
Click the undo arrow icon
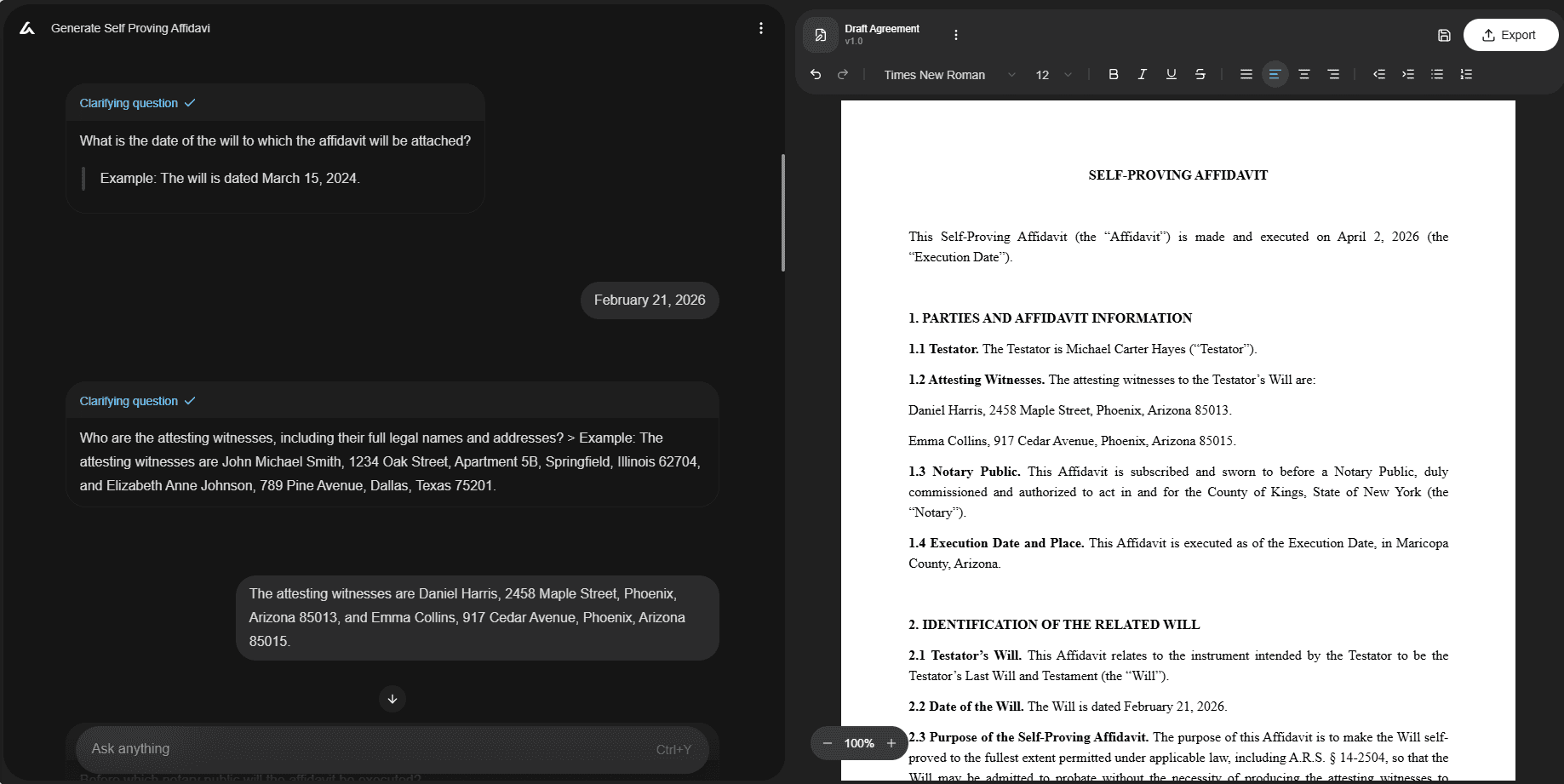tap(815, 74)
